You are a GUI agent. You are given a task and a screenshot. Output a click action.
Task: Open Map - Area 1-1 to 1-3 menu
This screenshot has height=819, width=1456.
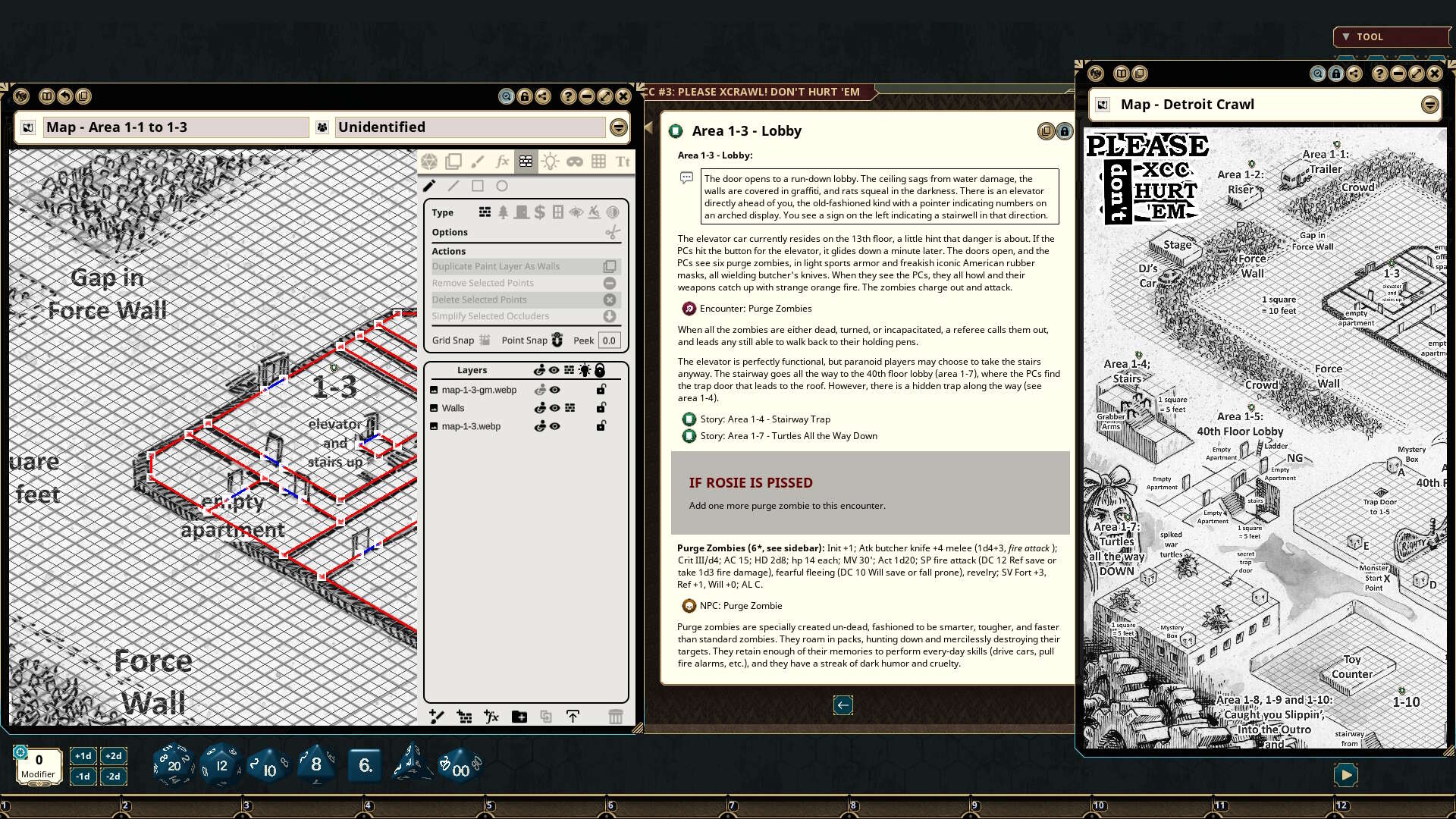pos(619,127)
